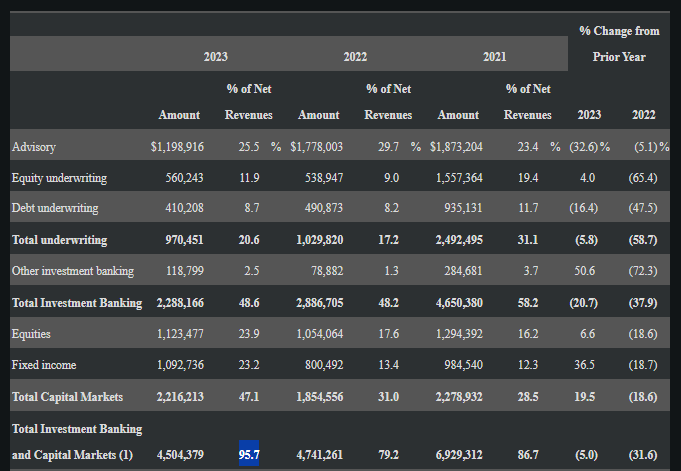Image resolution: width=681 pixels, height=471 pixels.
Task: Click the Total underwriting row label
Action: (x=59, y=240)
